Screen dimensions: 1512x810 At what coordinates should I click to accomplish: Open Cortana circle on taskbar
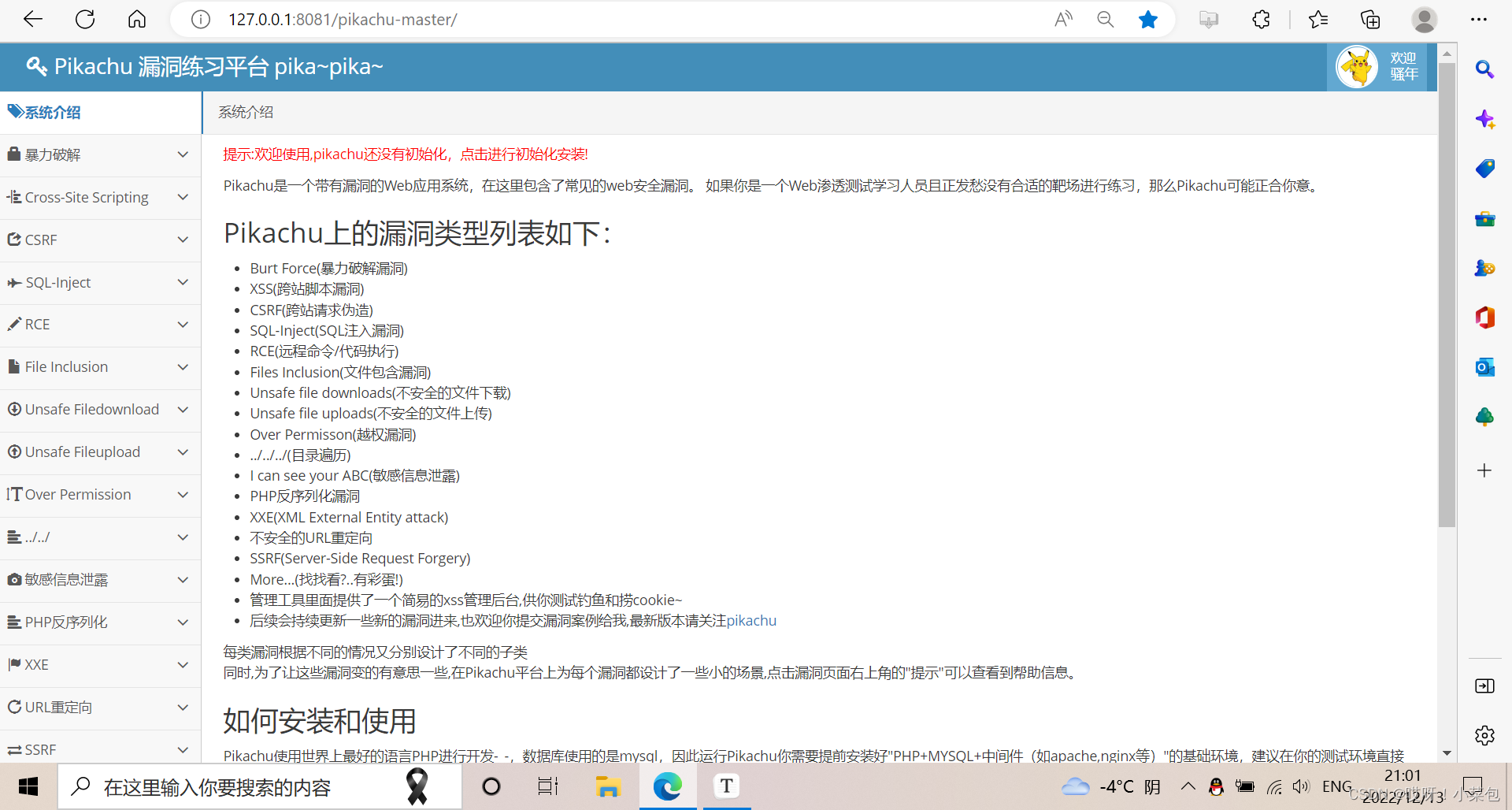pos(491,786)
